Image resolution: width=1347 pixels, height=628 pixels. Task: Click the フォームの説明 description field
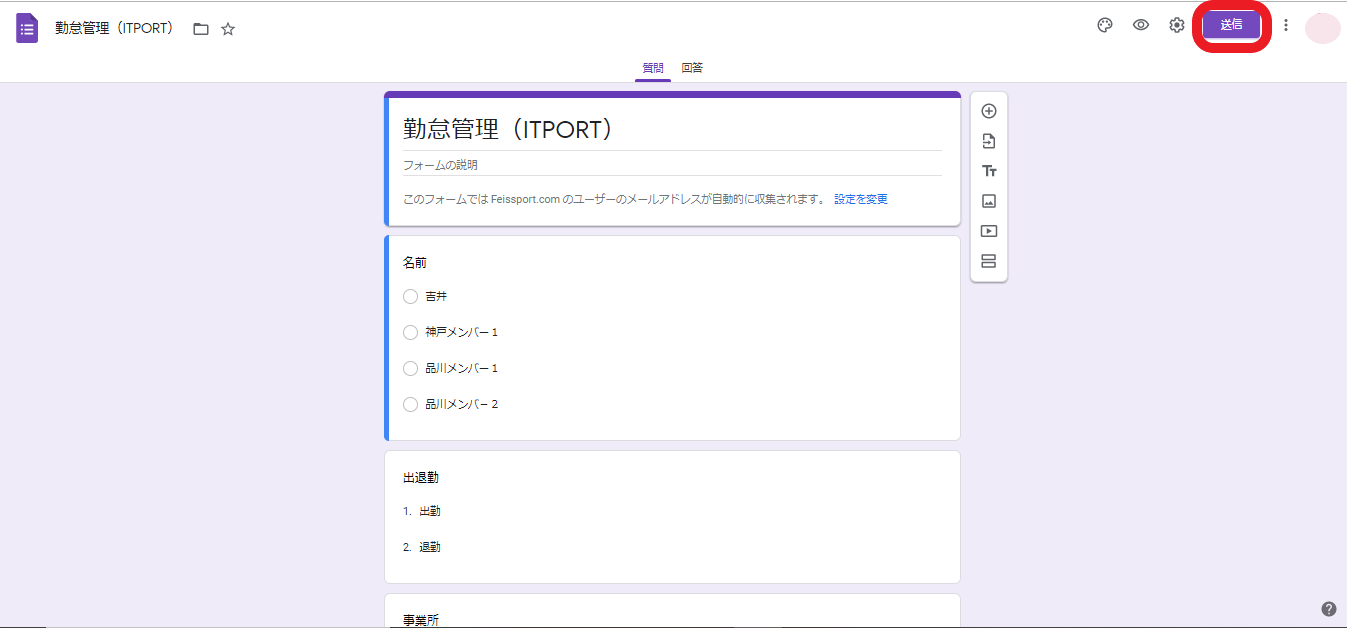[x=672, y=165]
